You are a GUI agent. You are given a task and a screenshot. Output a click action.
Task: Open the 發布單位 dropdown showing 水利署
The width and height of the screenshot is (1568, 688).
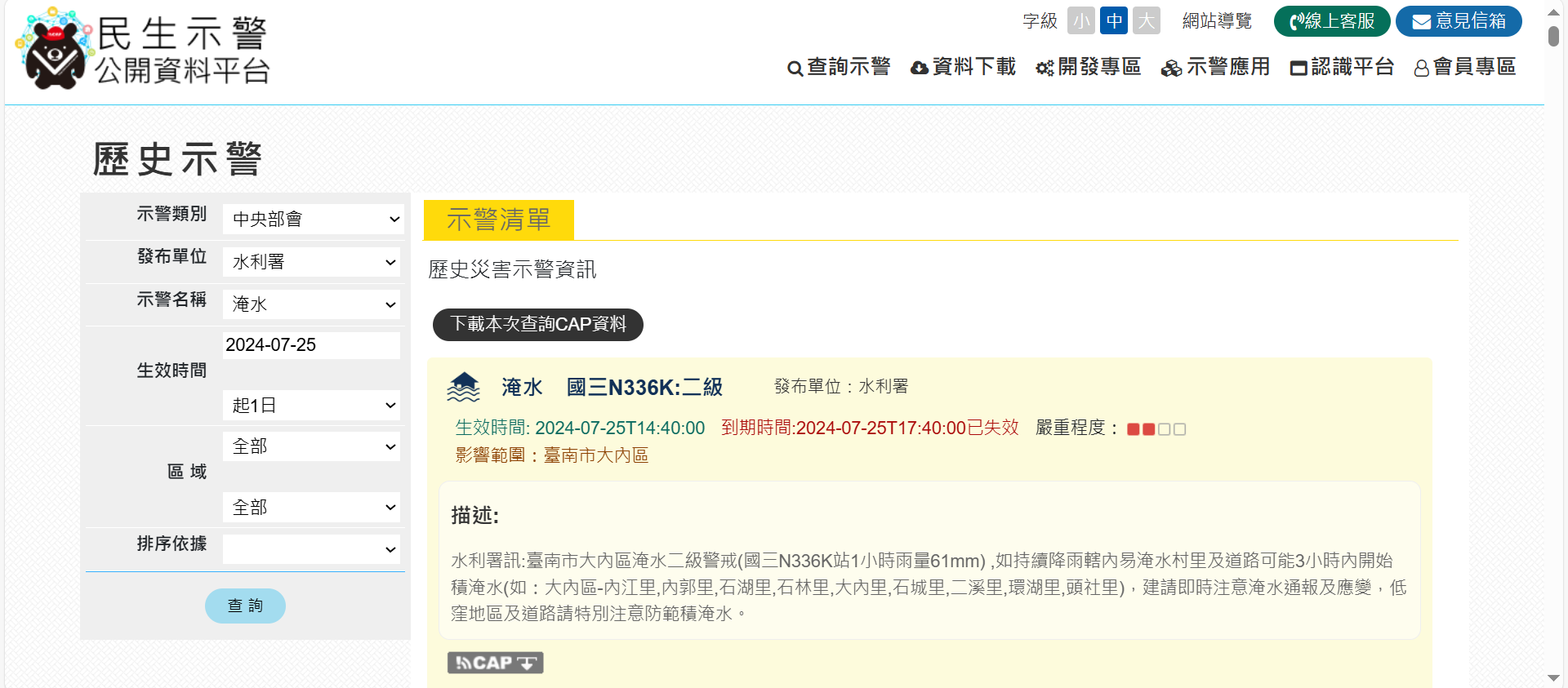[x=311, y=262]
